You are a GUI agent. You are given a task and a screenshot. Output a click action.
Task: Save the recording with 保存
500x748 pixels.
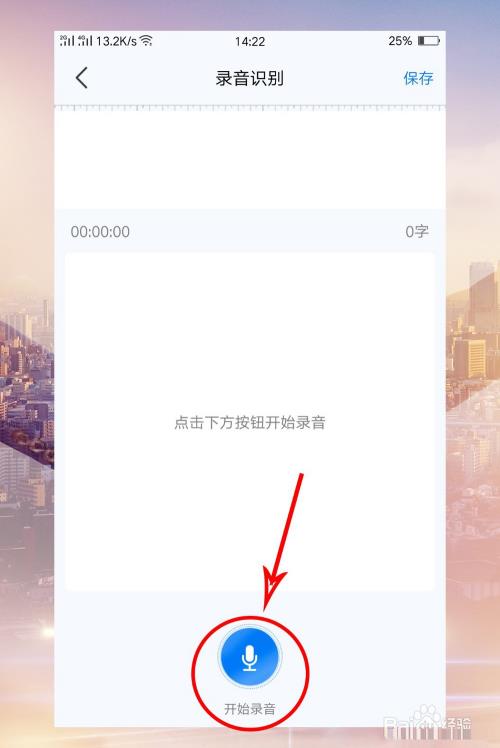pos(418,78)
